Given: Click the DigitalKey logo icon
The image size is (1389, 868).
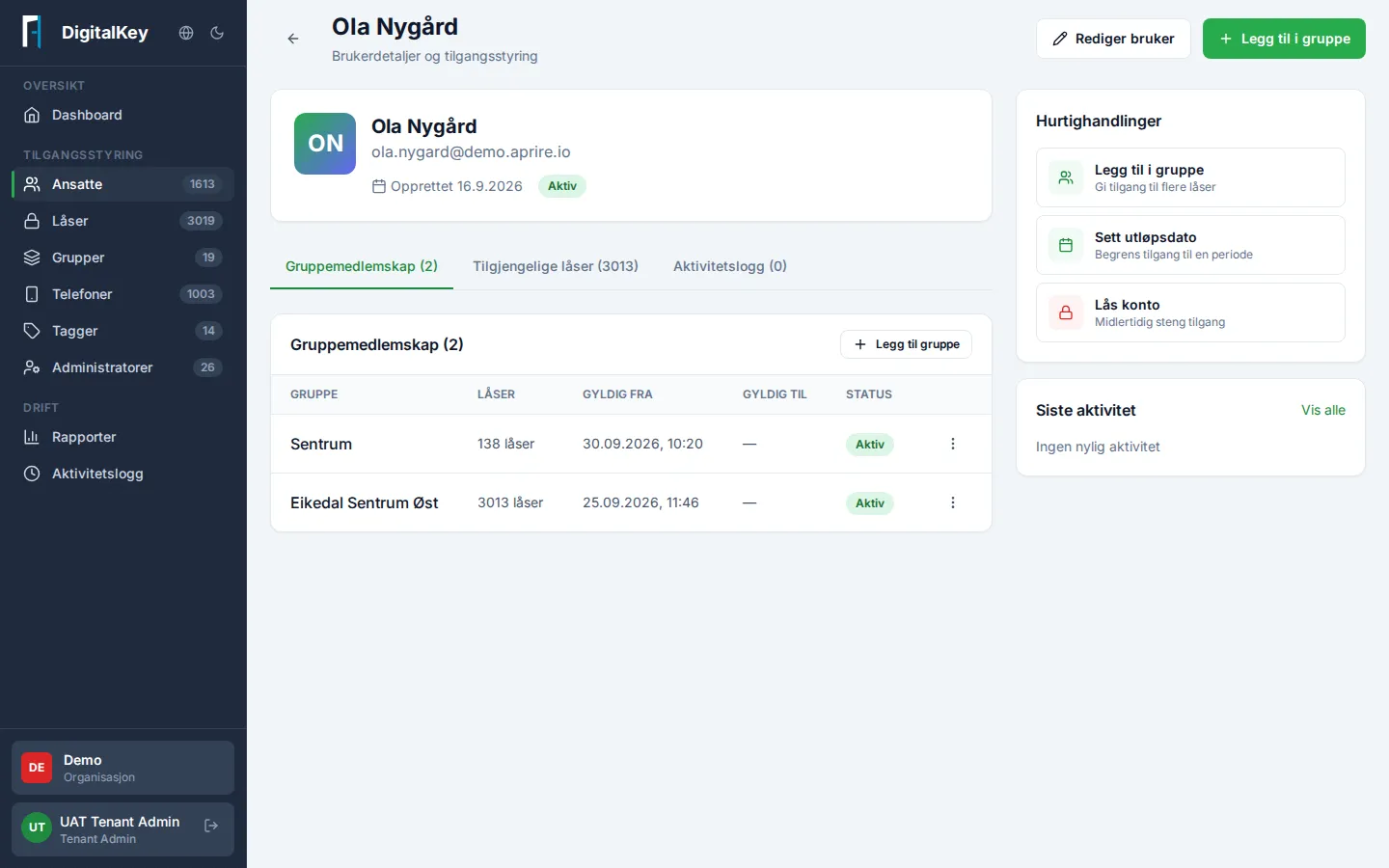Looking at the screenshot, I should (x=32, y=32).
